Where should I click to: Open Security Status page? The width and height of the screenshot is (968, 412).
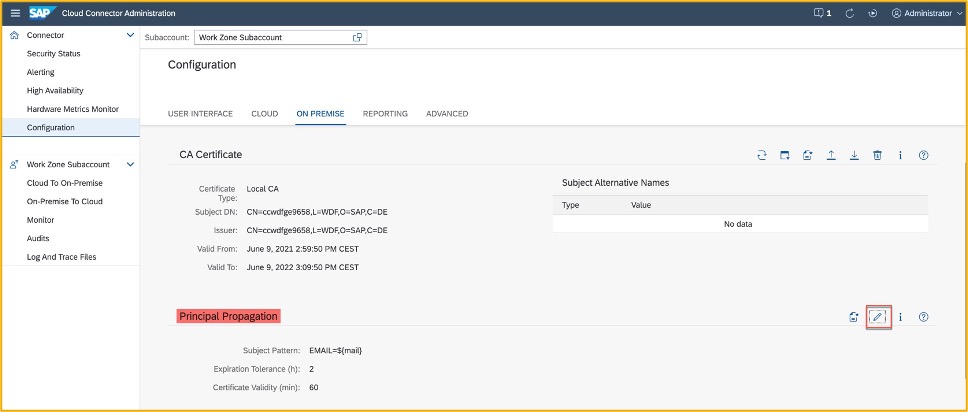[x=54, y=54]
